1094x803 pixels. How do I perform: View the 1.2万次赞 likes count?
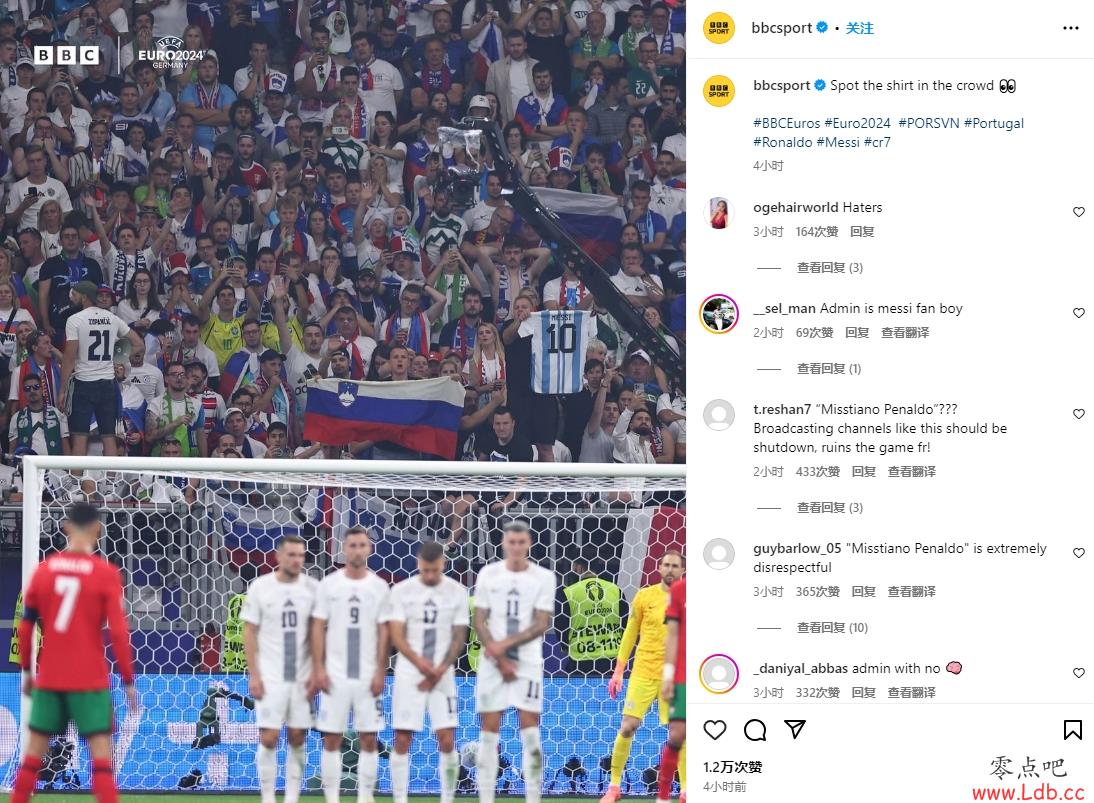coord(733,767)
